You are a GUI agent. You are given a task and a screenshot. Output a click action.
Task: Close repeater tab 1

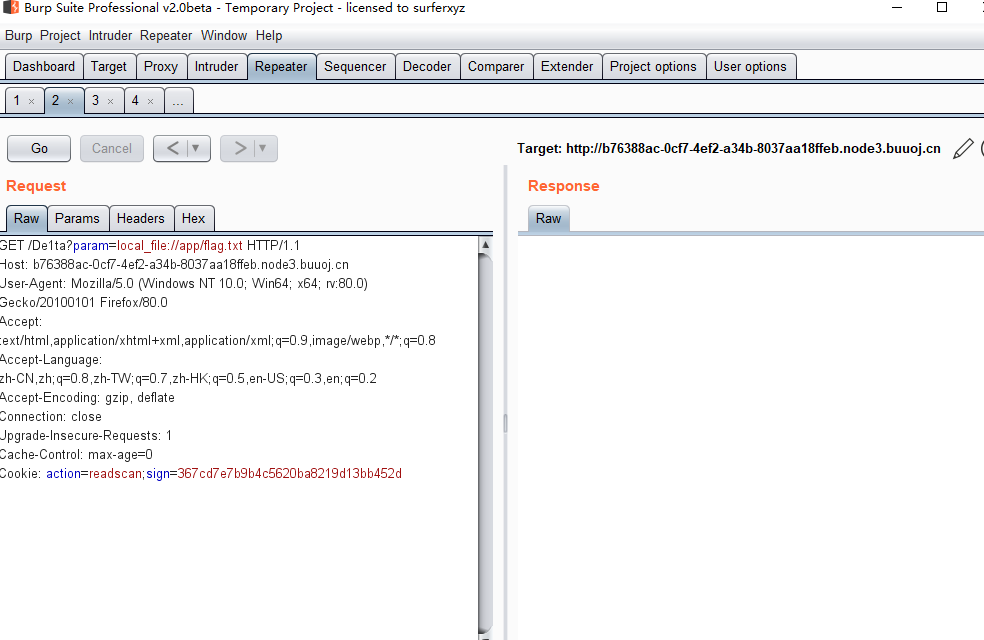tap(31, 101)
